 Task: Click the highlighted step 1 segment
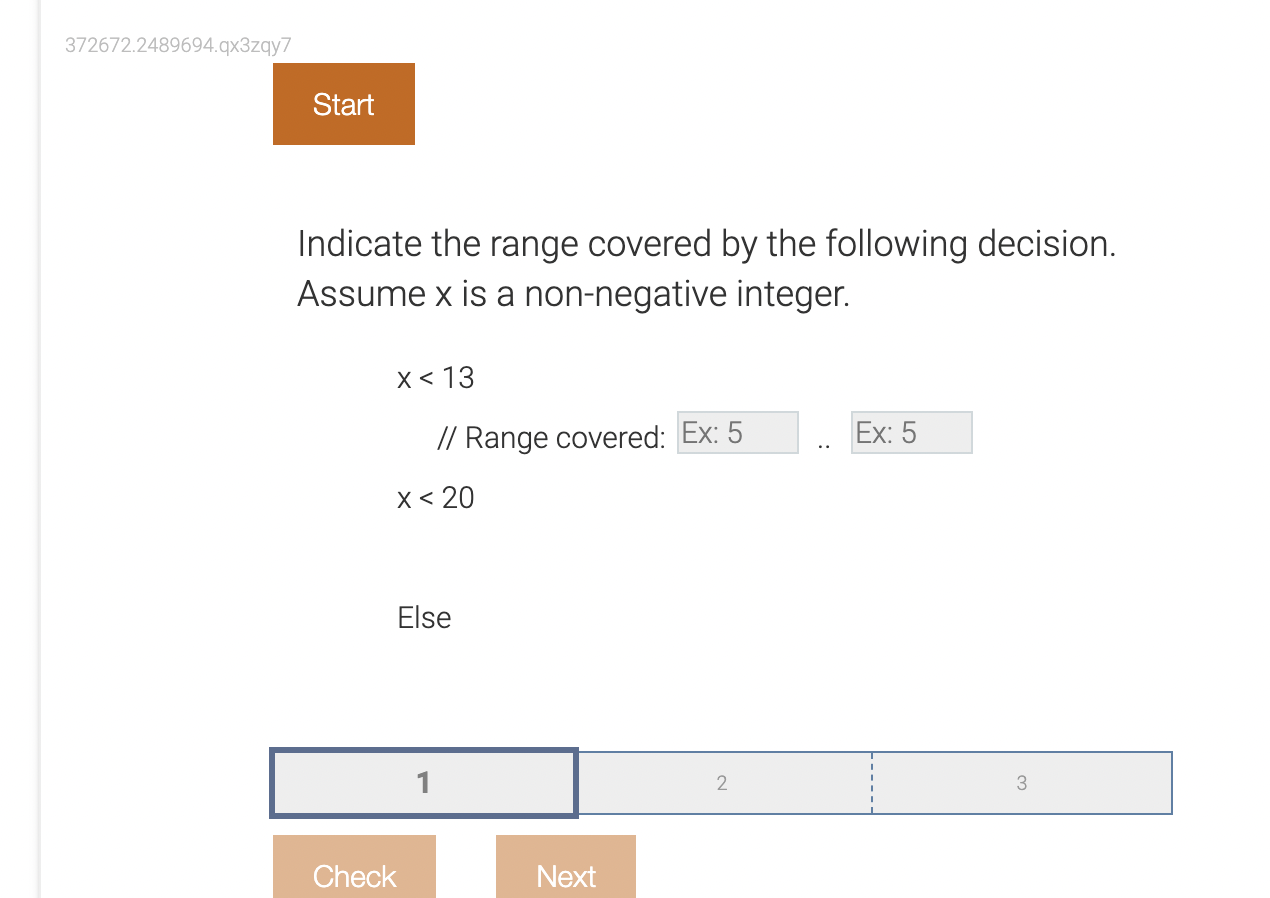[x=422, y=783]
